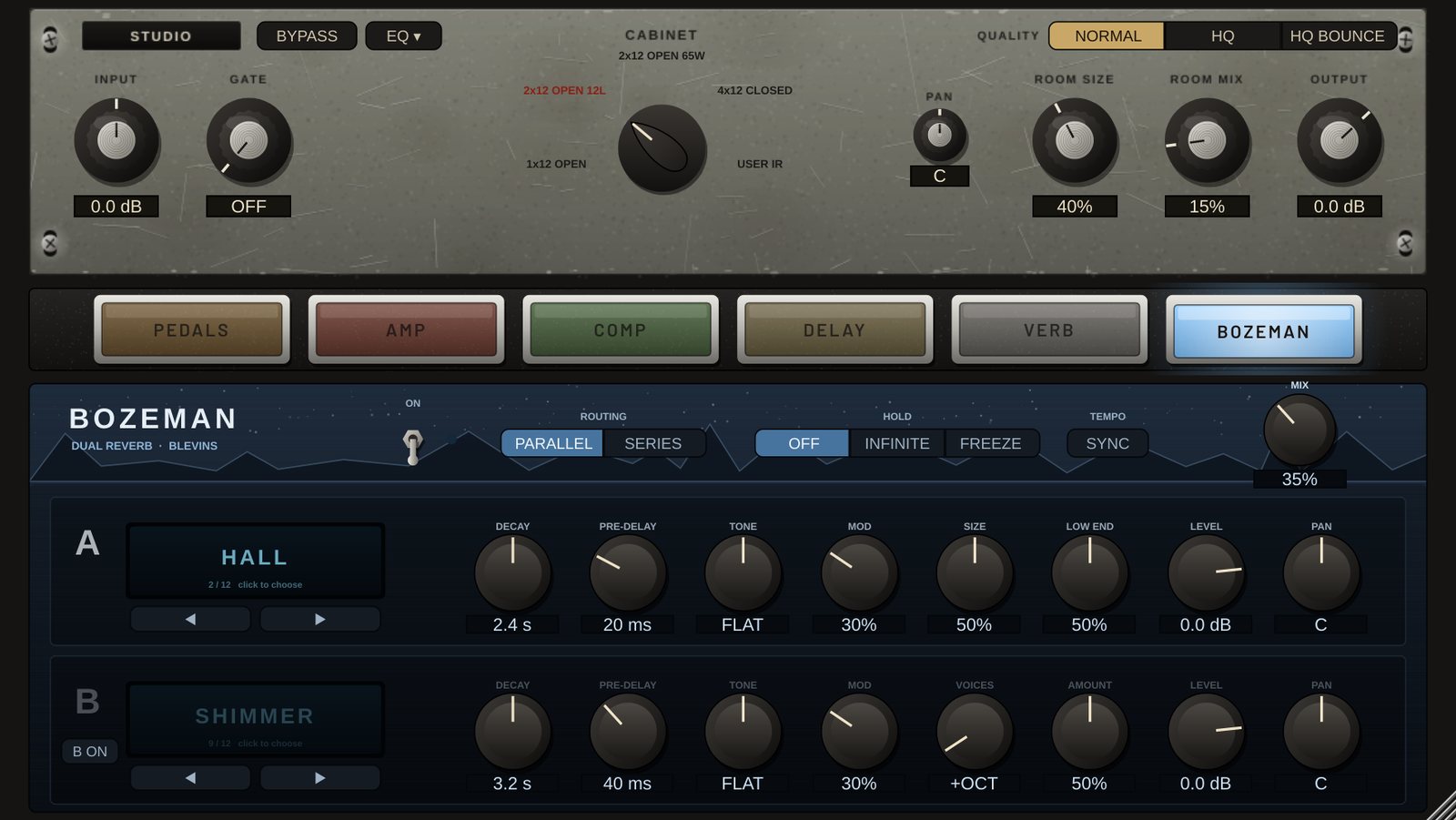Click the window resize grip corner
The image size is (1456, 820).
[x=1441, y=806]
